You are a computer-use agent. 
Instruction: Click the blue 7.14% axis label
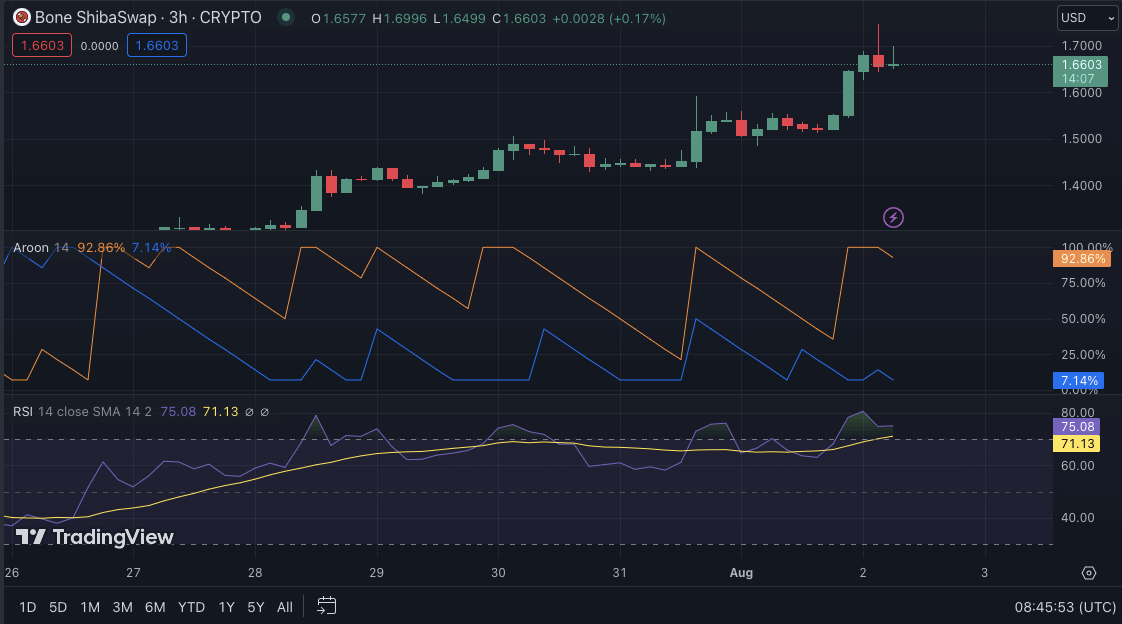1078,381
